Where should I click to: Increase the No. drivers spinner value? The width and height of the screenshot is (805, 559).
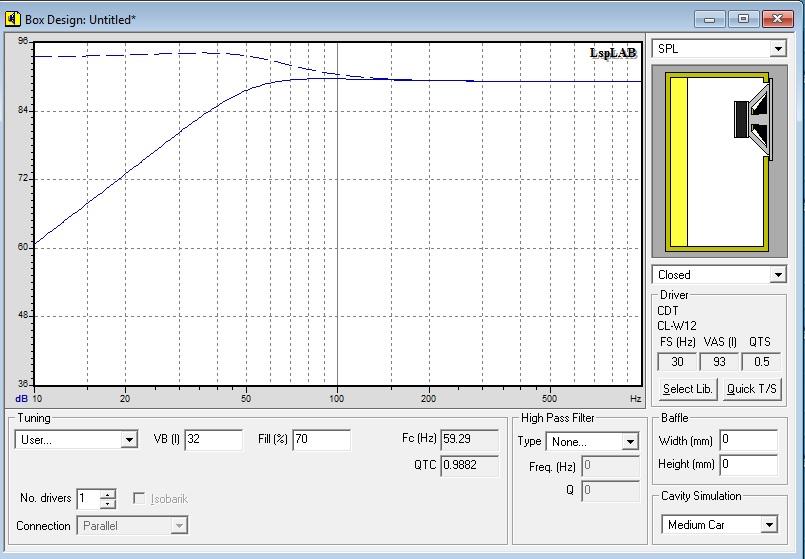tap(108, 494)
